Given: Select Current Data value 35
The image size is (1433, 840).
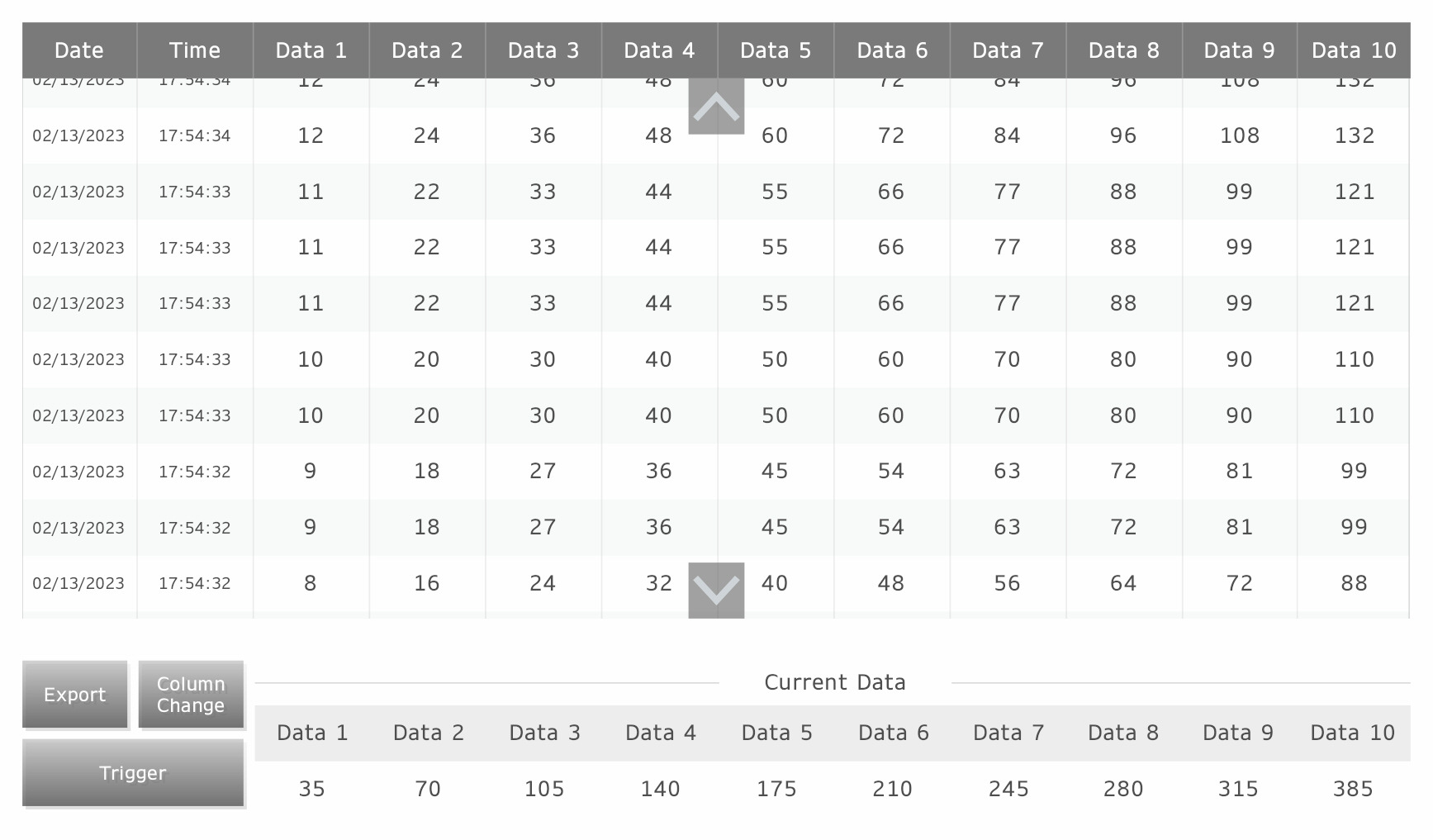Looking at the screenshot, I should pyautogui.click(x=312, y=789).
